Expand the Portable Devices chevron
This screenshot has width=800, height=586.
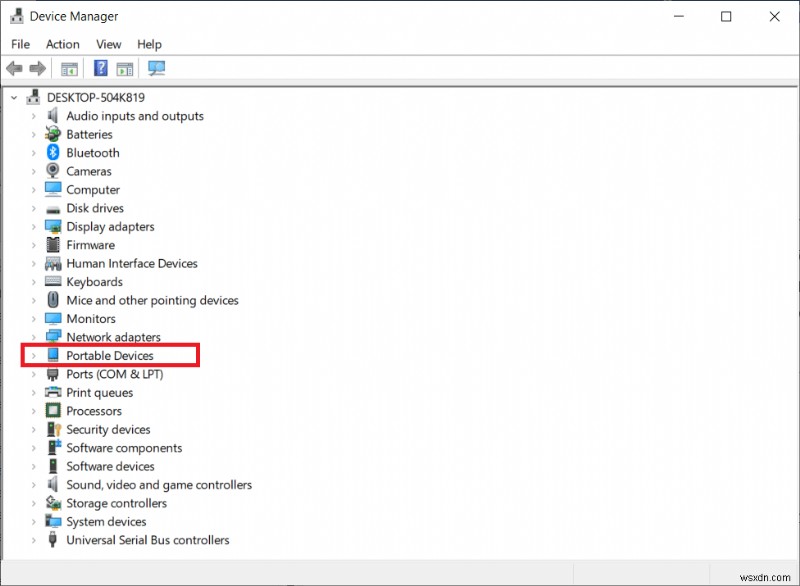[x=34, y=356]
